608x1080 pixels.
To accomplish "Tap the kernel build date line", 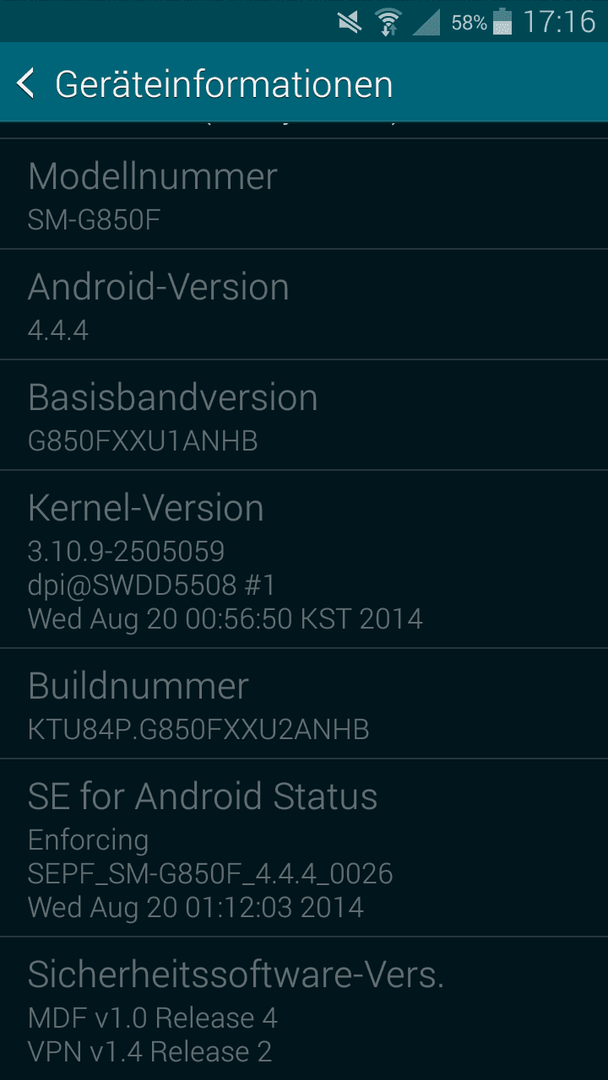I will 225,619.
